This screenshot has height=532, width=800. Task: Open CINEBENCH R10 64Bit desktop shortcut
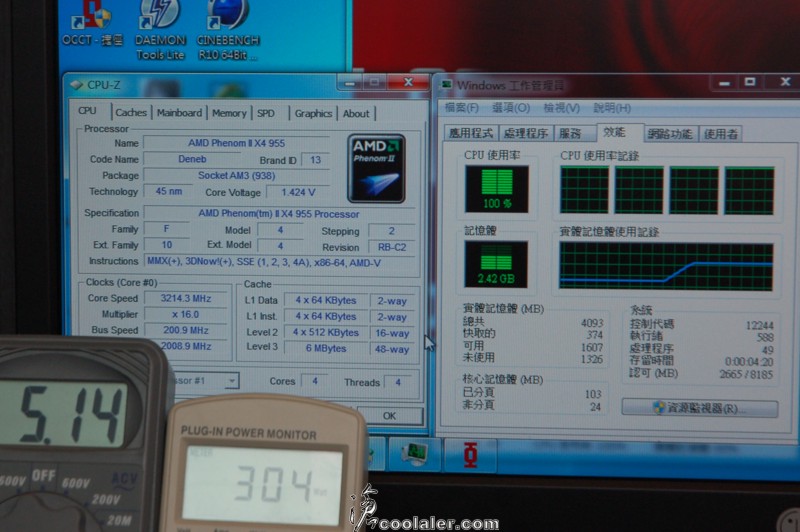[x=228, y=30]
